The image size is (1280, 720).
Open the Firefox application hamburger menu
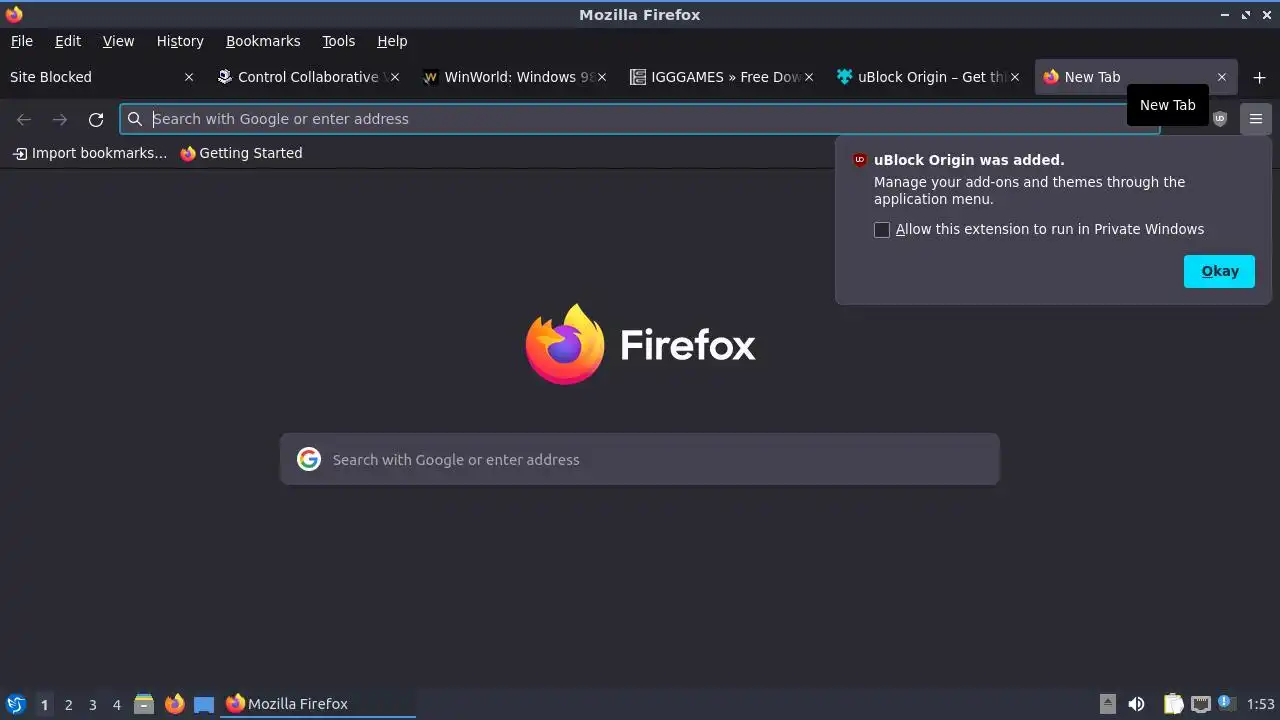pos(1256,119)
